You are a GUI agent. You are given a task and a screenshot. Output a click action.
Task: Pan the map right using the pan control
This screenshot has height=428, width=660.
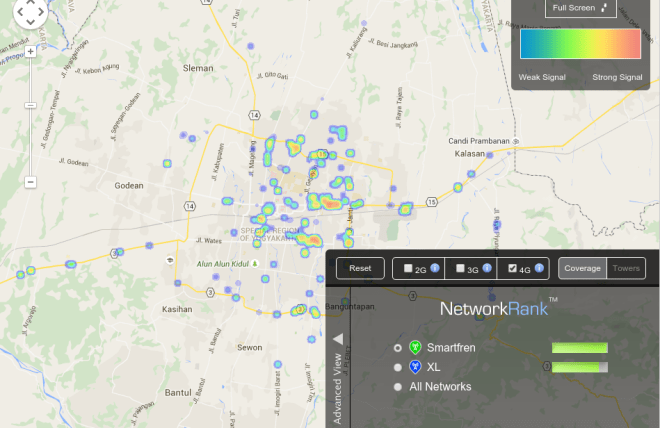pyautogui.click(x=43, y=12)
